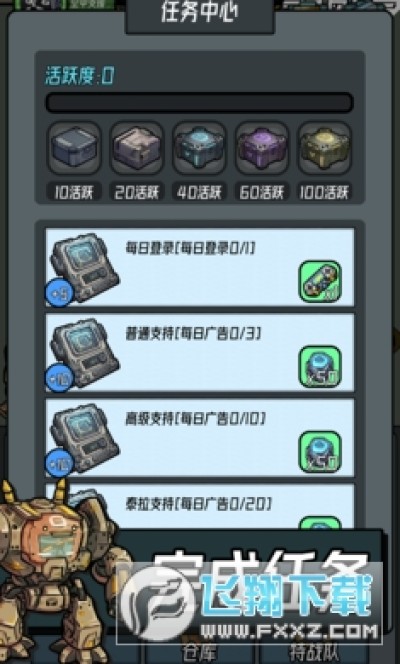400x664 pixels.
Task: Open the 40活跃 blue reward chest
Action: point(199,148)
